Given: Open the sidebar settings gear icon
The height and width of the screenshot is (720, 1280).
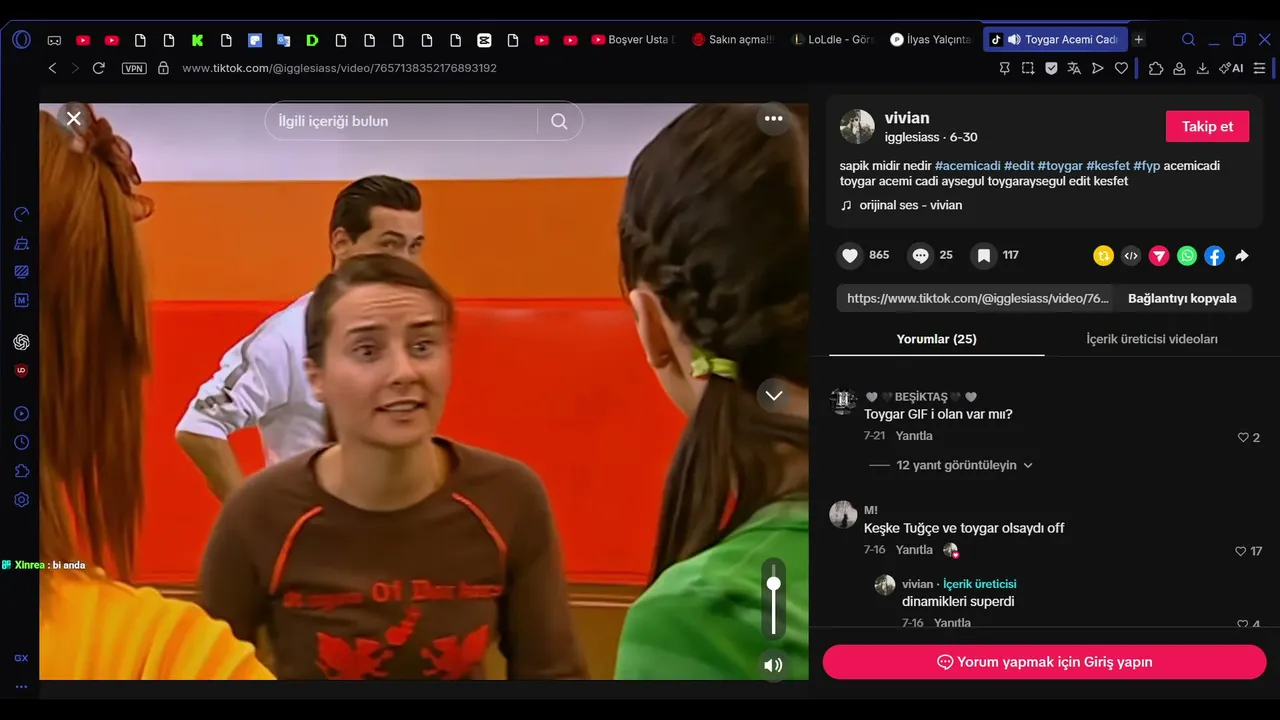Looking at the screenshot, I should pyautogui.click(x=21, y=500).
